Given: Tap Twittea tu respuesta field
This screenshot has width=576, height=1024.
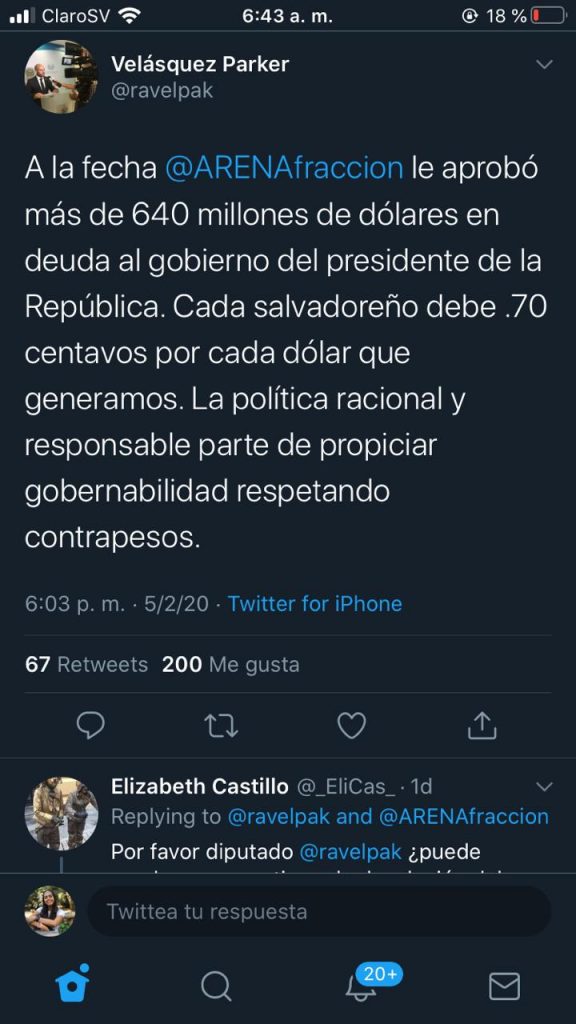Looking at the screenshot, I should point(319,911).
